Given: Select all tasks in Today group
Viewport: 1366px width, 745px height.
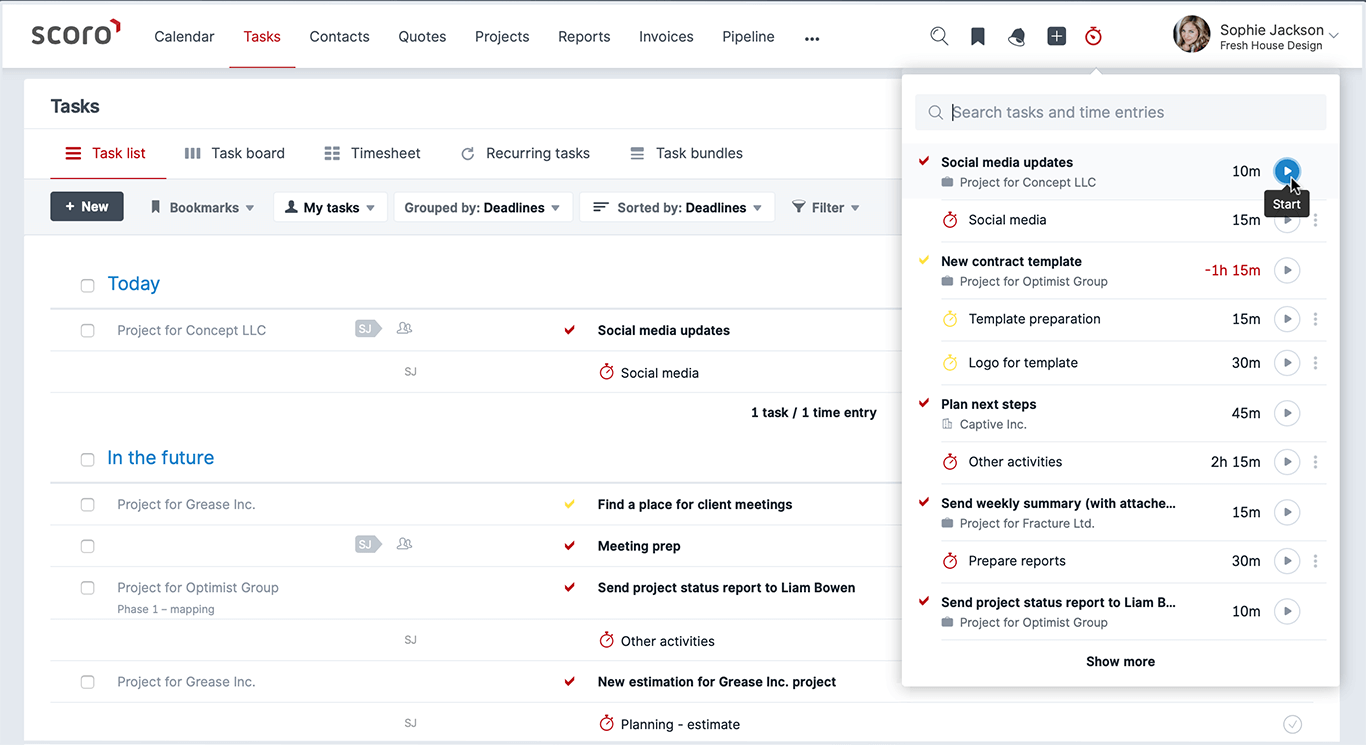Looking at the screenshot, I should [x=88, y=286].
